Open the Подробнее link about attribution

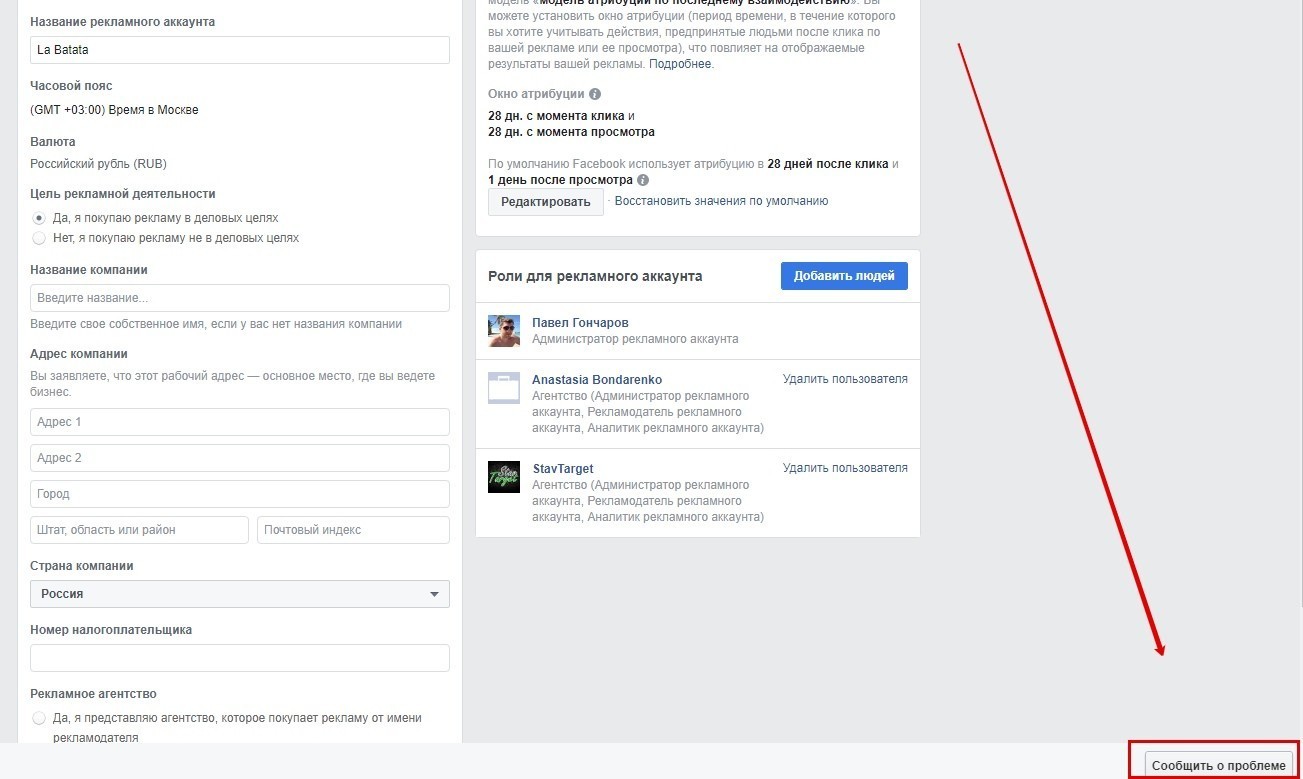(680, 64)
